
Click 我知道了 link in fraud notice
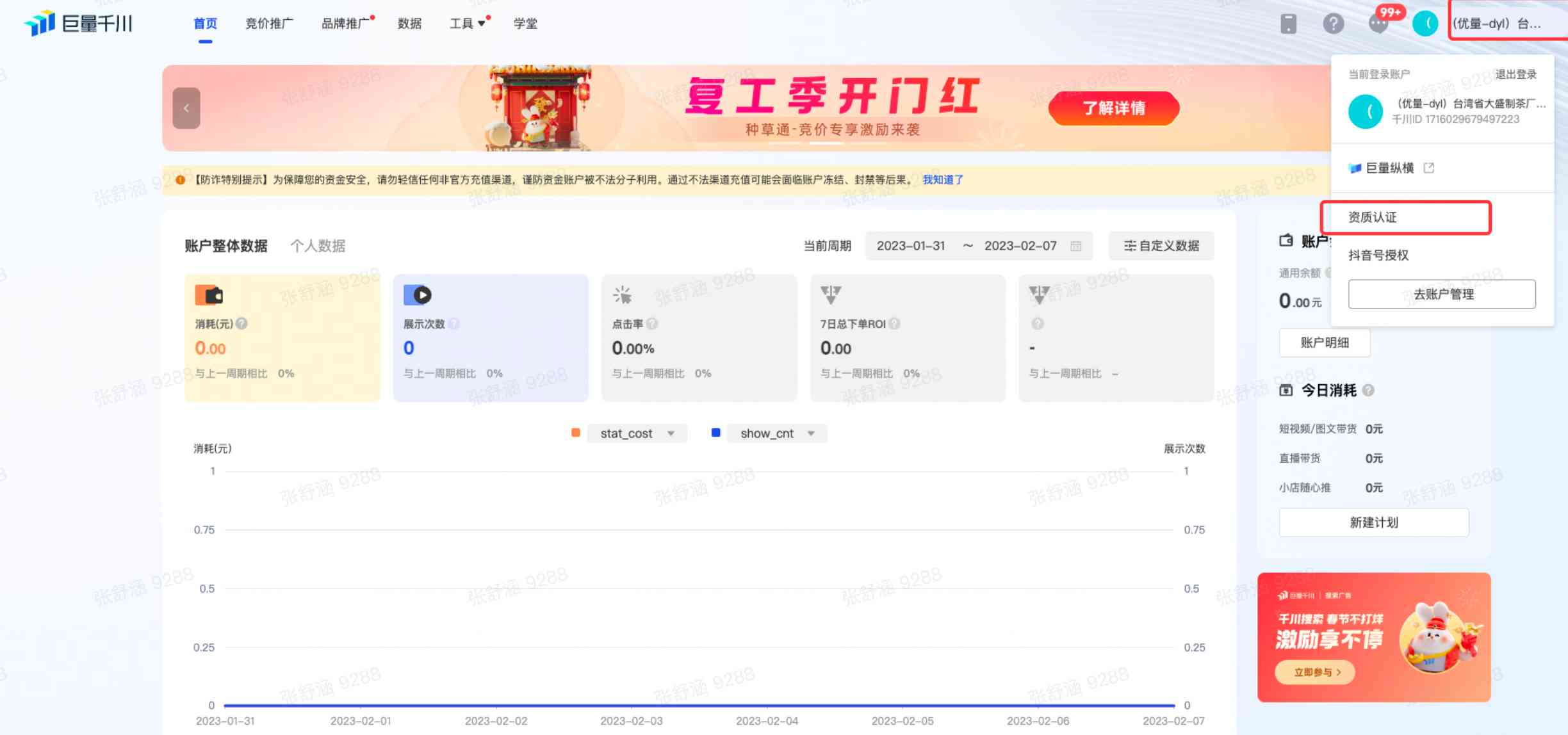(942, 180)
